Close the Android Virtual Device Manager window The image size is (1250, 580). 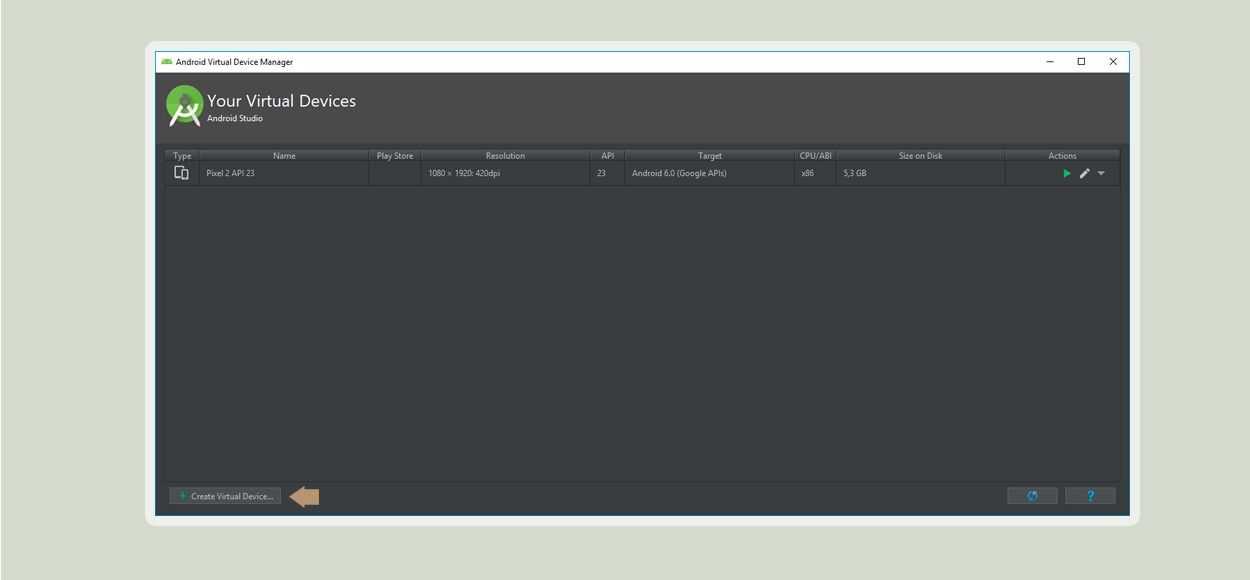click(x=1113, y=62)
